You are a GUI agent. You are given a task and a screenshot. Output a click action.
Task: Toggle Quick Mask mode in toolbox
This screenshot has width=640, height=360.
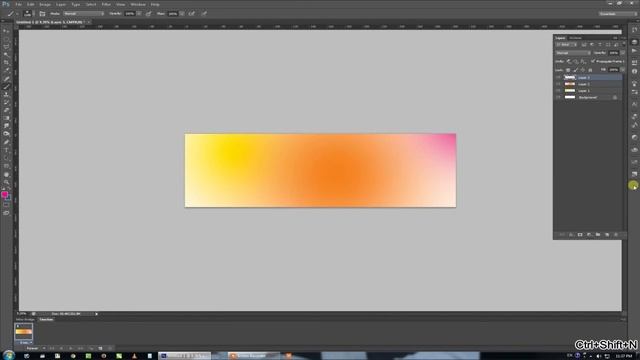(x=6, y=205)
